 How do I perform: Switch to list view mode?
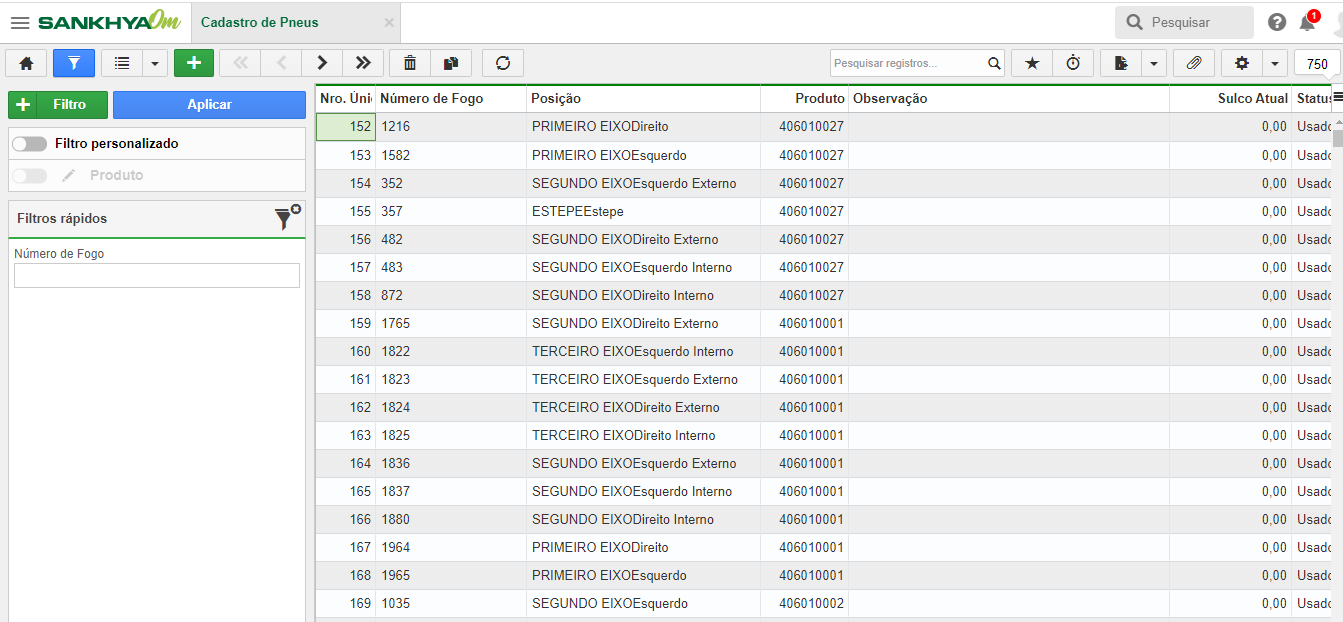click(122, 63)
